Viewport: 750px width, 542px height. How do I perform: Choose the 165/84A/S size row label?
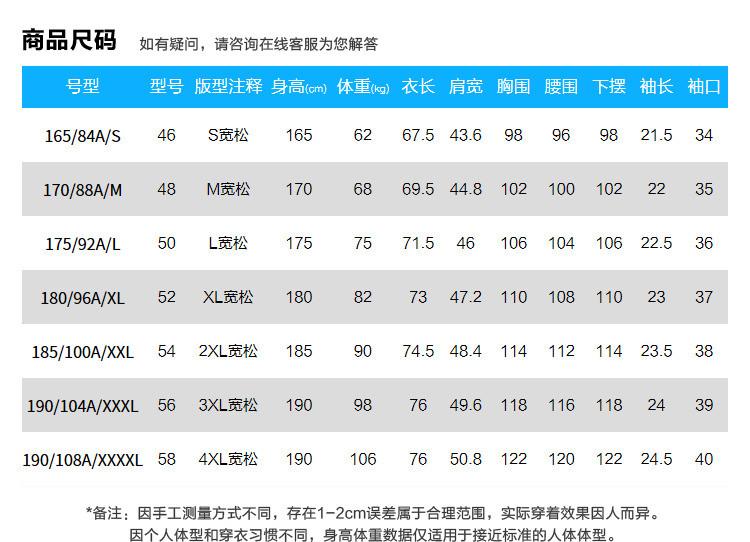[x=83, y=136]
